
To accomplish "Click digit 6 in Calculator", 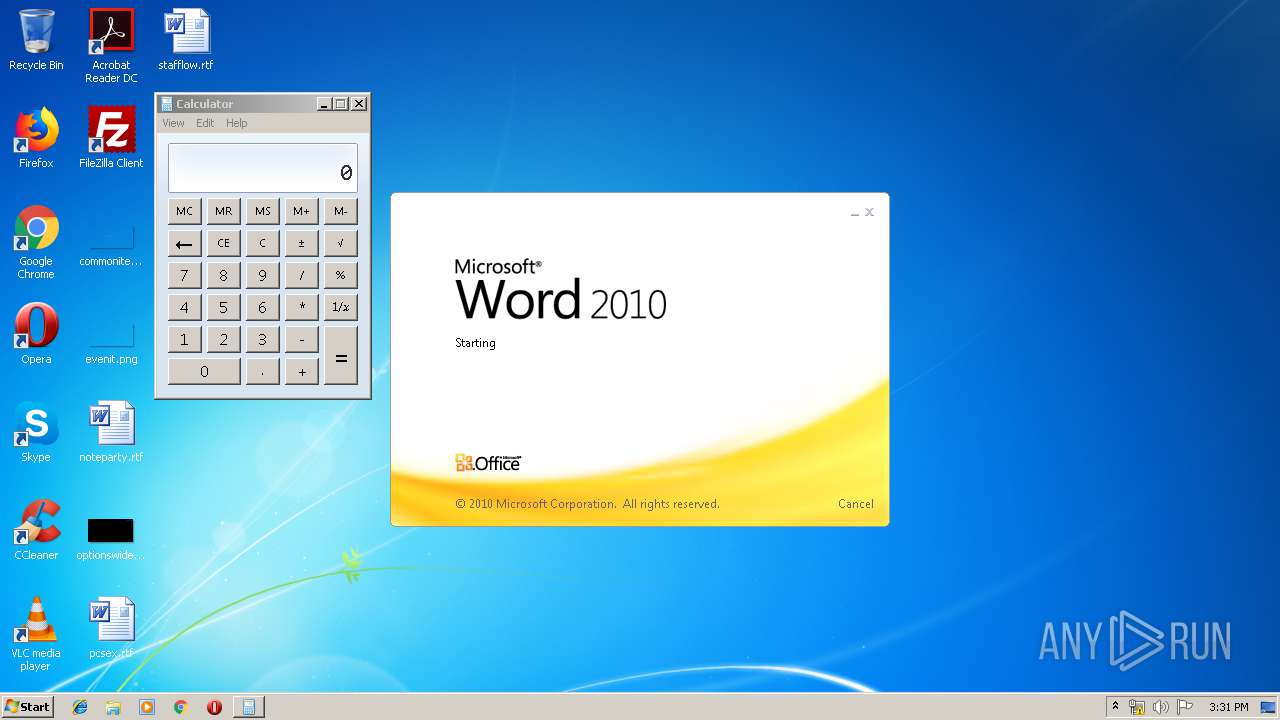I will pyautogui.click(x=262, y=307).
